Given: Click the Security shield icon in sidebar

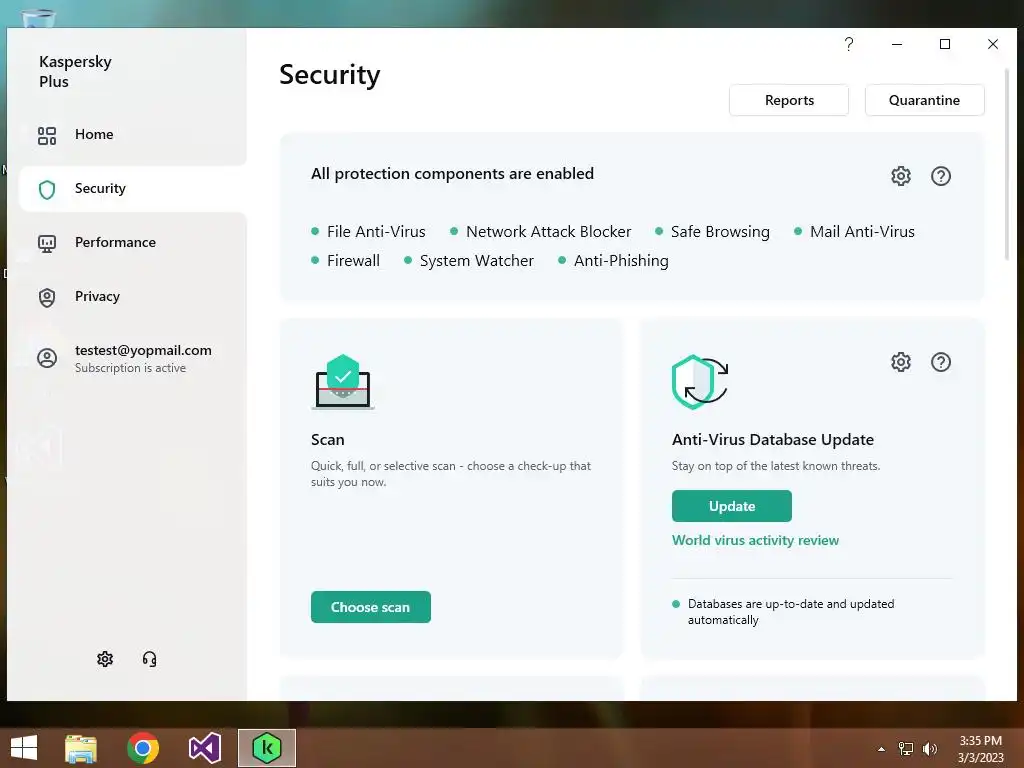Looking at the screenshot, I should click(x=47, y=189).
